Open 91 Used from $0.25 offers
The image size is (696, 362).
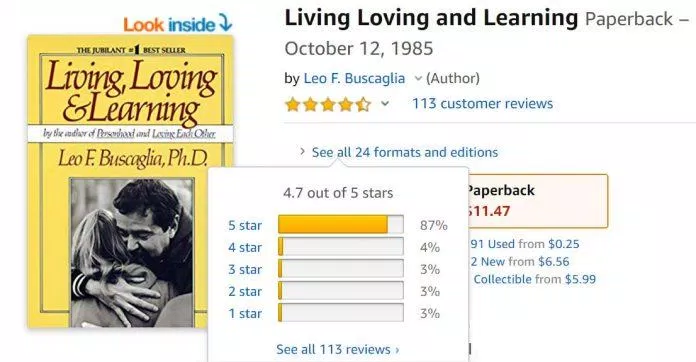tap(525, 244)
